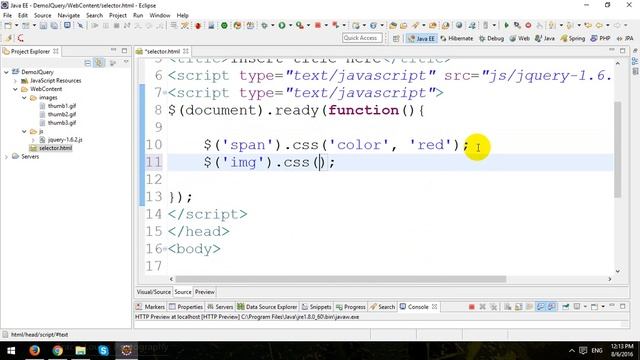Click the red circular toolbar icon below File

[x=20, y=38]
